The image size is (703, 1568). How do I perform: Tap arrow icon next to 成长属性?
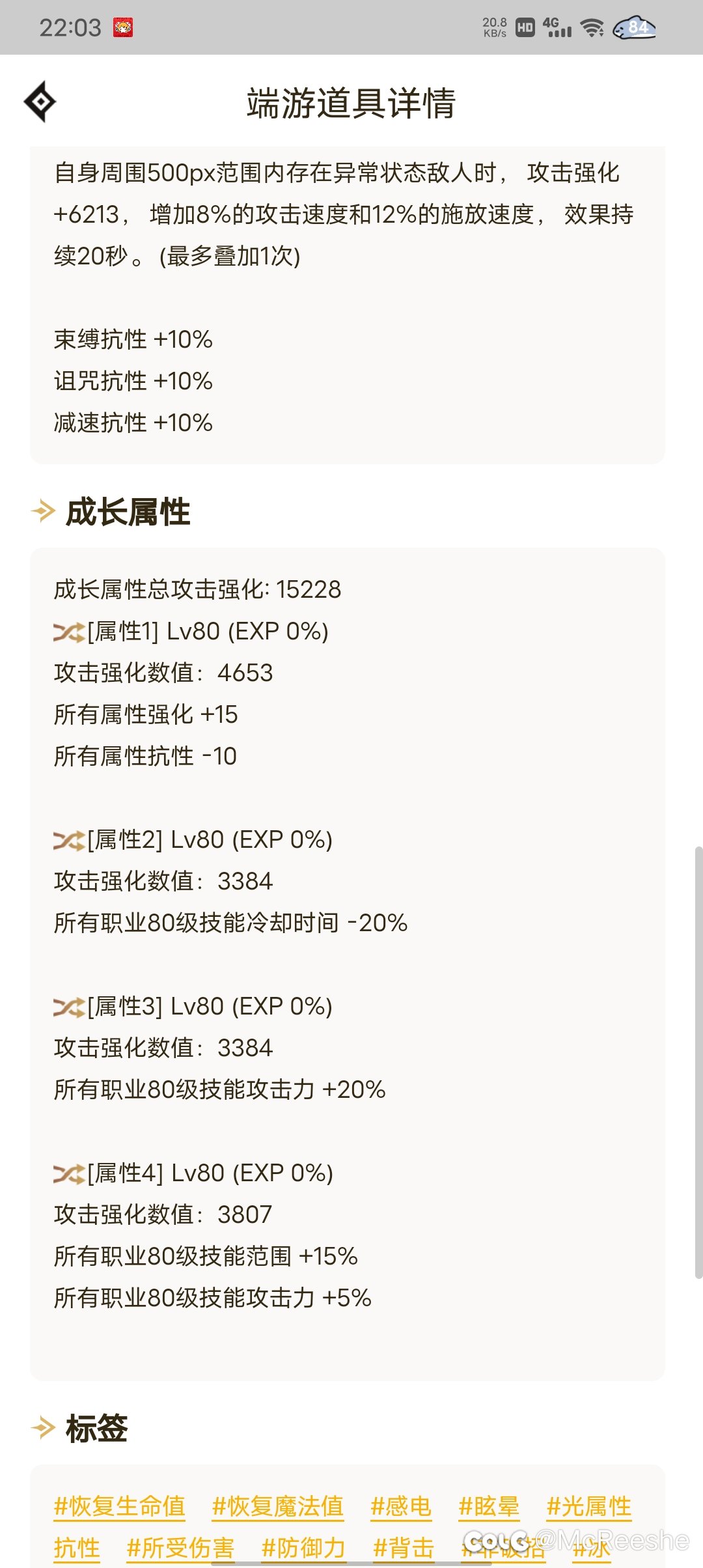tap(43, 511)
